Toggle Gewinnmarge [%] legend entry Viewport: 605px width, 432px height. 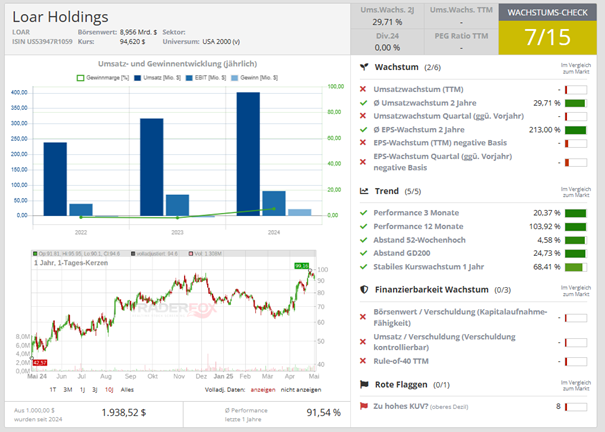103,78
